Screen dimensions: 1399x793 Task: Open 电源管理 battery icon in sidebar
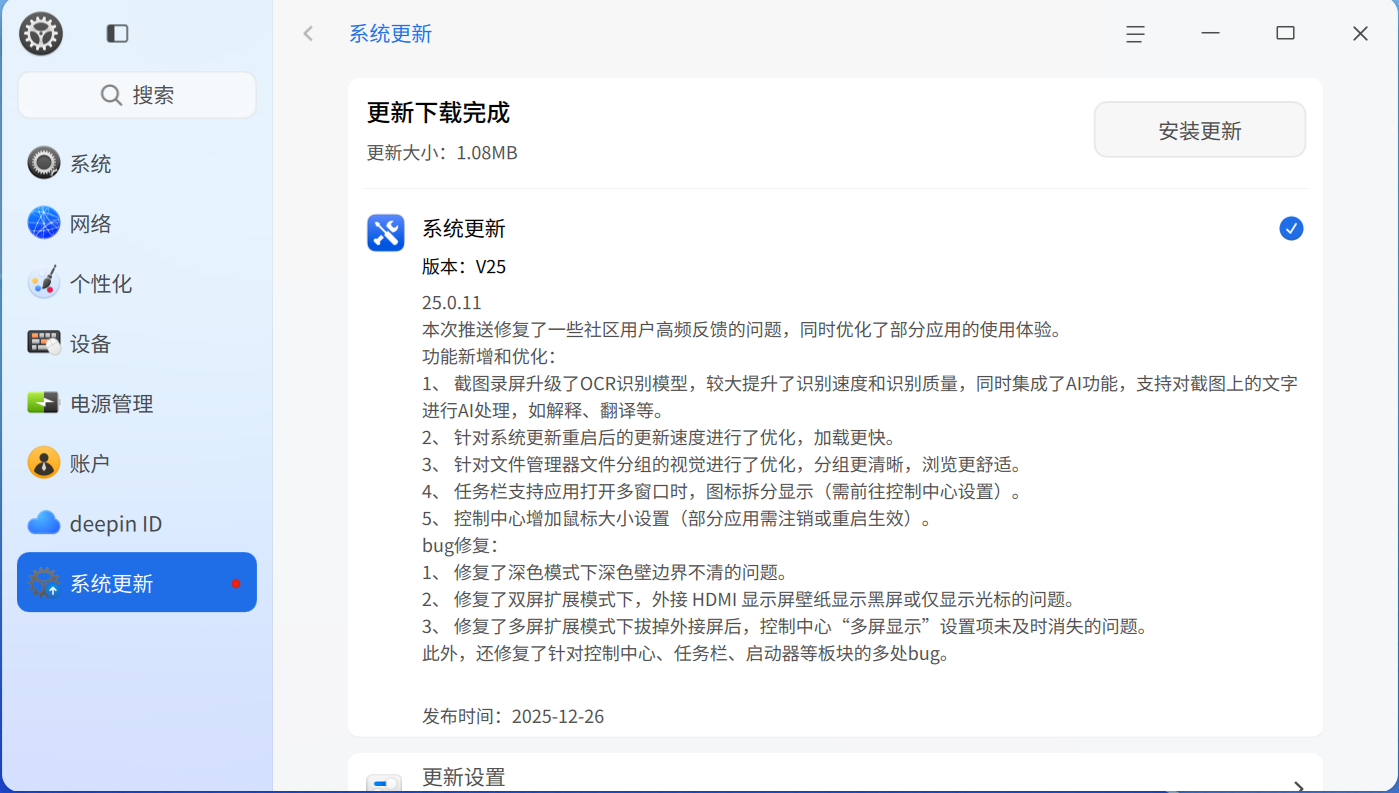[x=44, y=403]
